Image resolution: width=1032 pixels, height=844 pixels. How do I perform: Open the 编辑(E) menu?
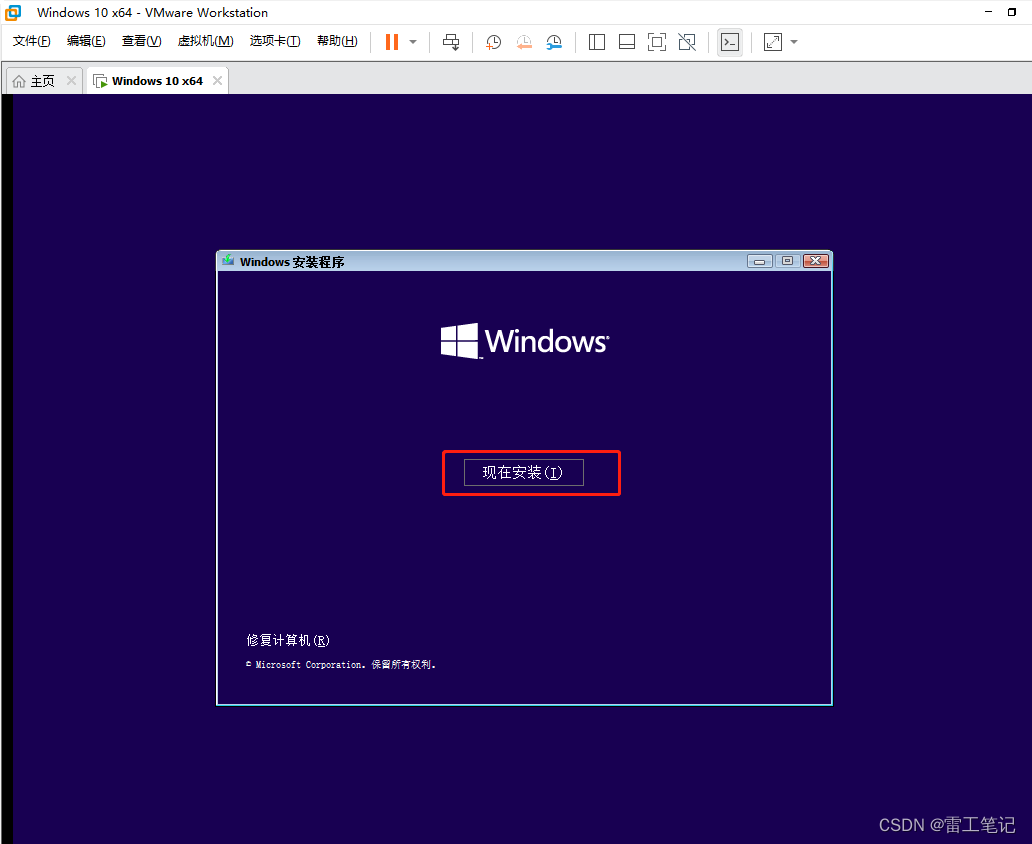pyautogui.click(x=86, y=41)
